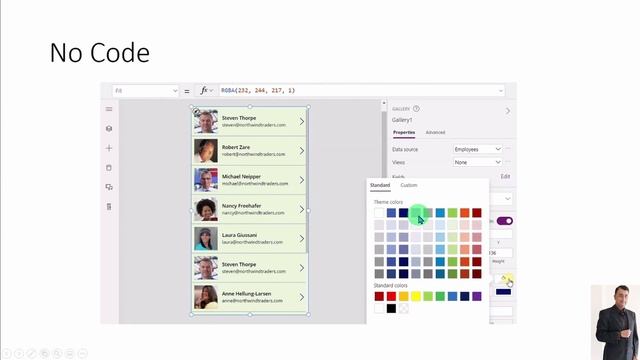Image resolution: width=640 pixels, height=360 pixels.
Task: Pick light green in the Theme colors top row
Action: pyautogui.click(x=452, y=213)
